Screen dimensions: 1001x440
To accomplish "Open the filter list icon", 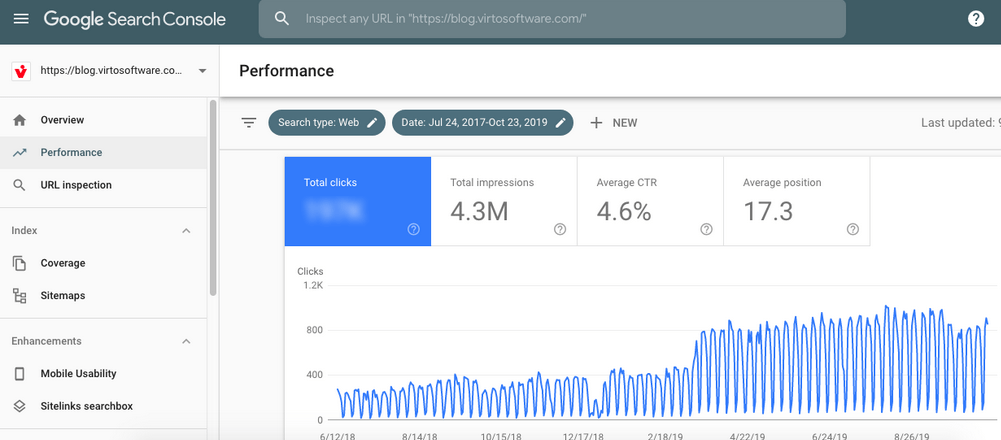I will click(249, 123).
